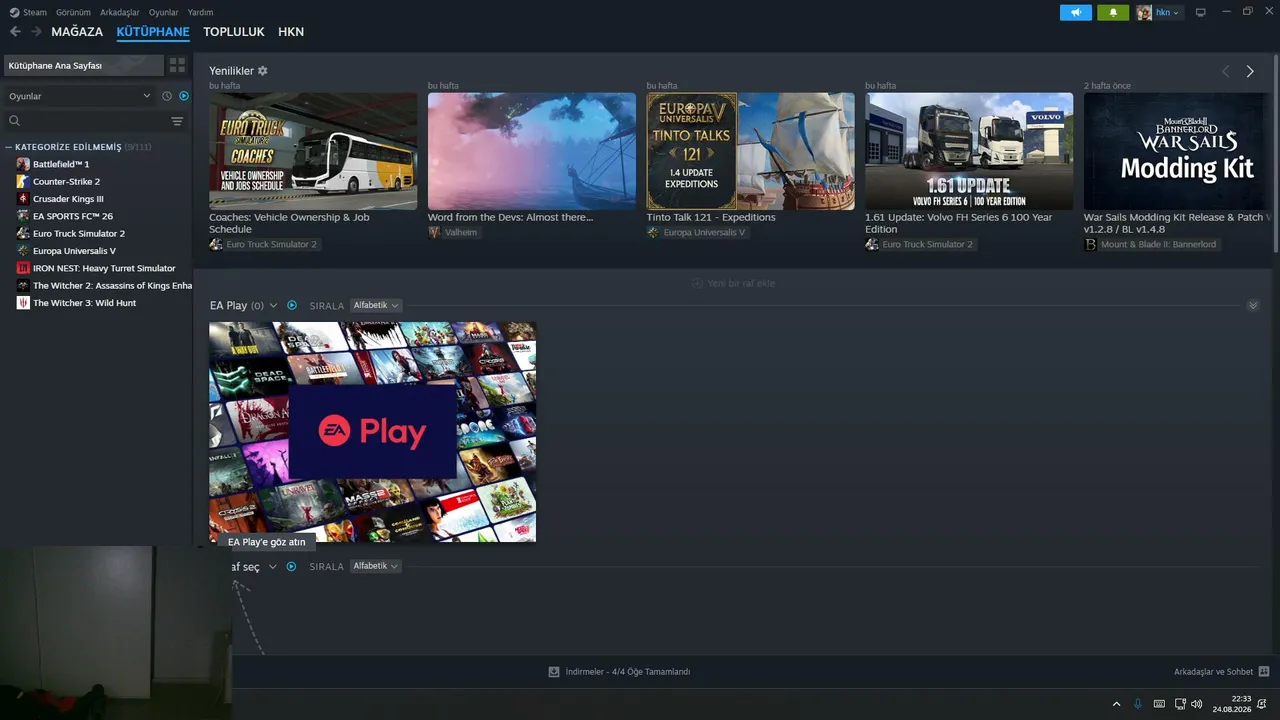Viewport: 1280px width, 720px height.
Task: Change EA Play shelf sort order Alfabetik
Action: pyautogui.click(x=376, y=305)
